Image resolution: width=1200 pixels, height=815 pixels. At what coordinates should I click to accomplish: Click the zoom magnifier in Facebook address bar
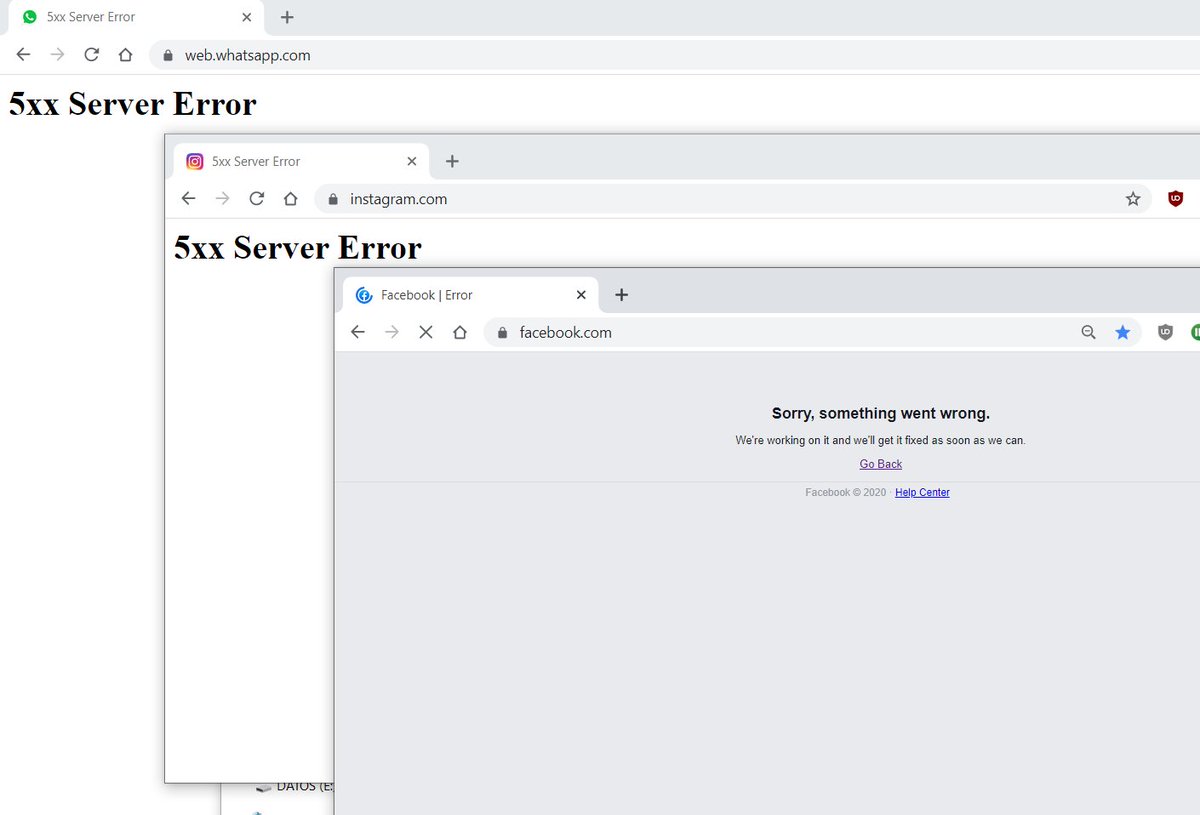tap(1089, 332)
